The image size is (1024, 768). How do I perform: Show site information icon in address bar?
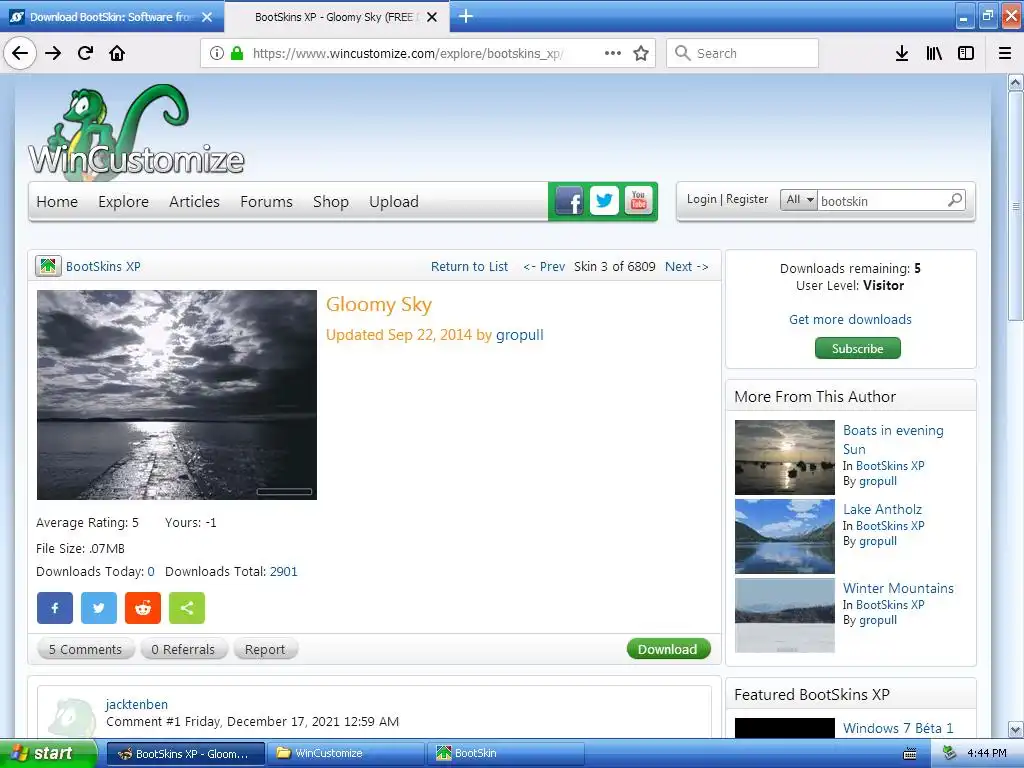[217, 53]
